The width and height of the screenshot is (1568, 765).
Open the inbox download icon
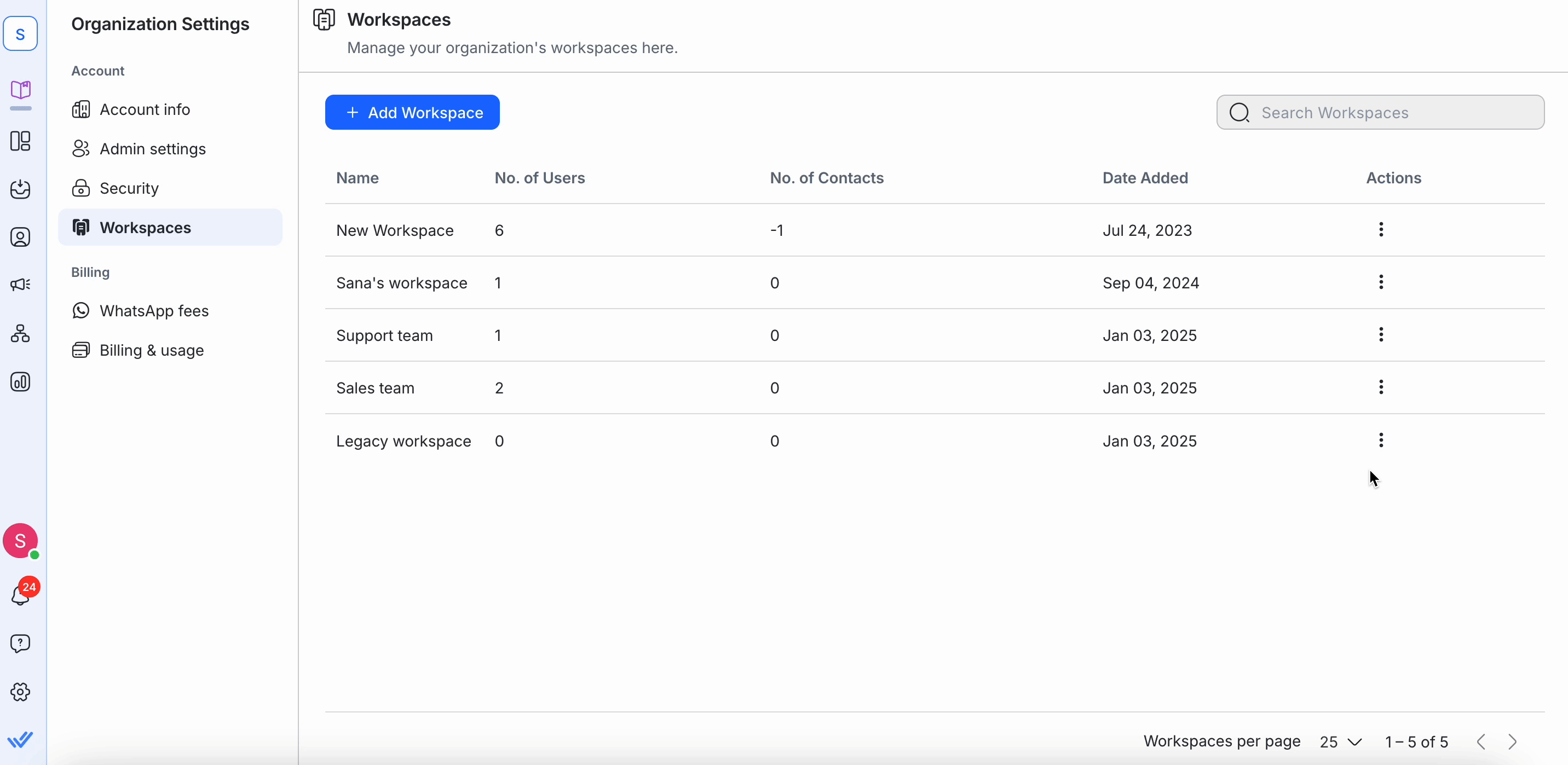tap(20, 189)
